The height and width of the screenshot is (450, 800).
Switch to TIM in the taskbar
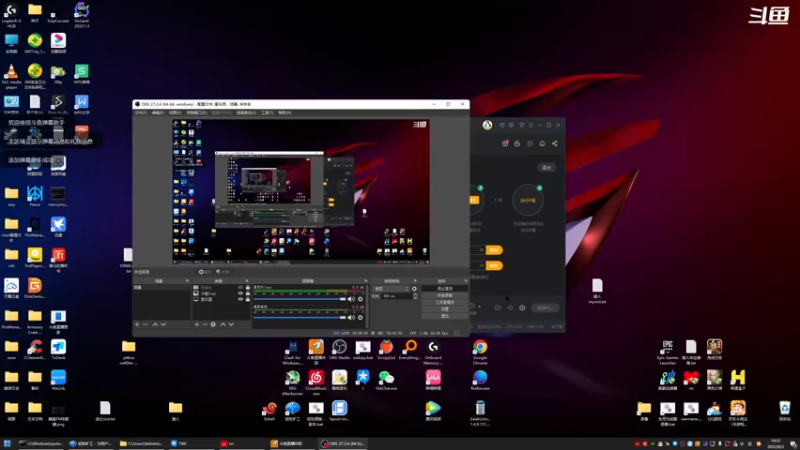tap(190, 443)
